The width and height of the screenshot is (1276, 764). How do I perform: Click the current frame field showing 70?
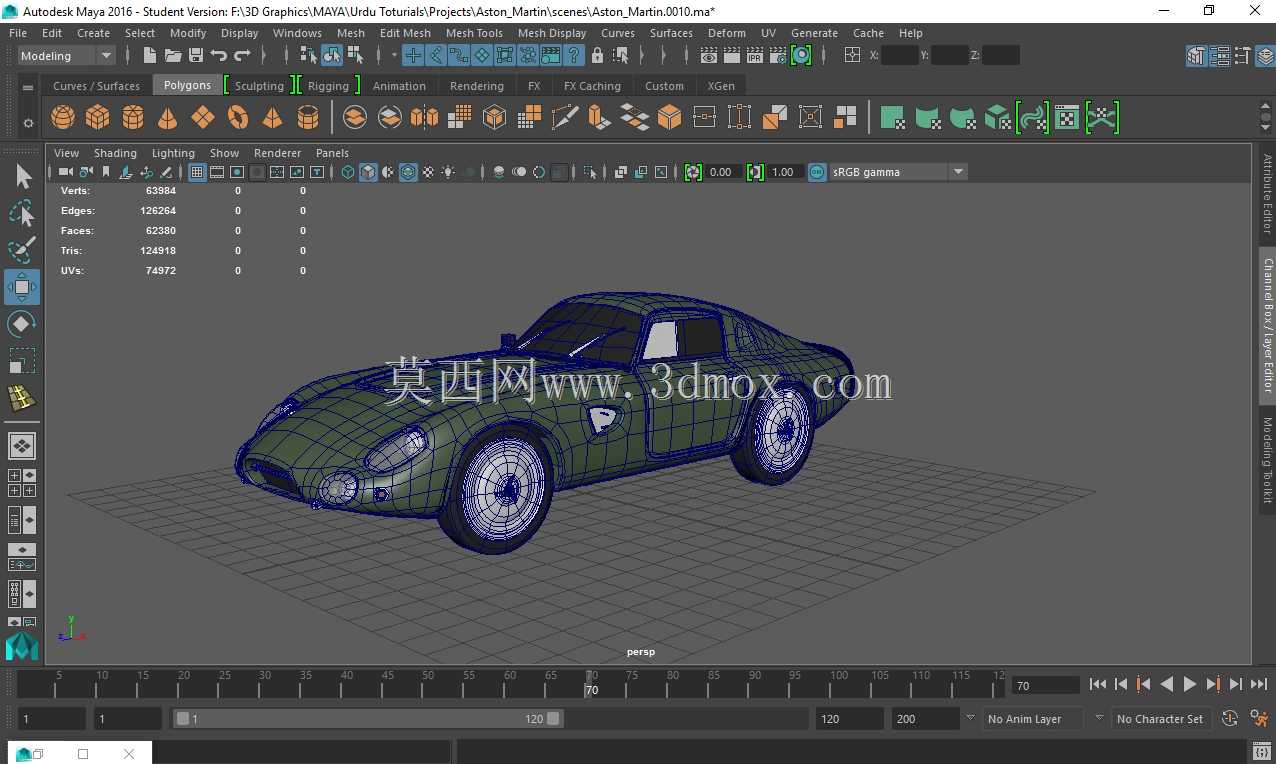[1046, 685]
